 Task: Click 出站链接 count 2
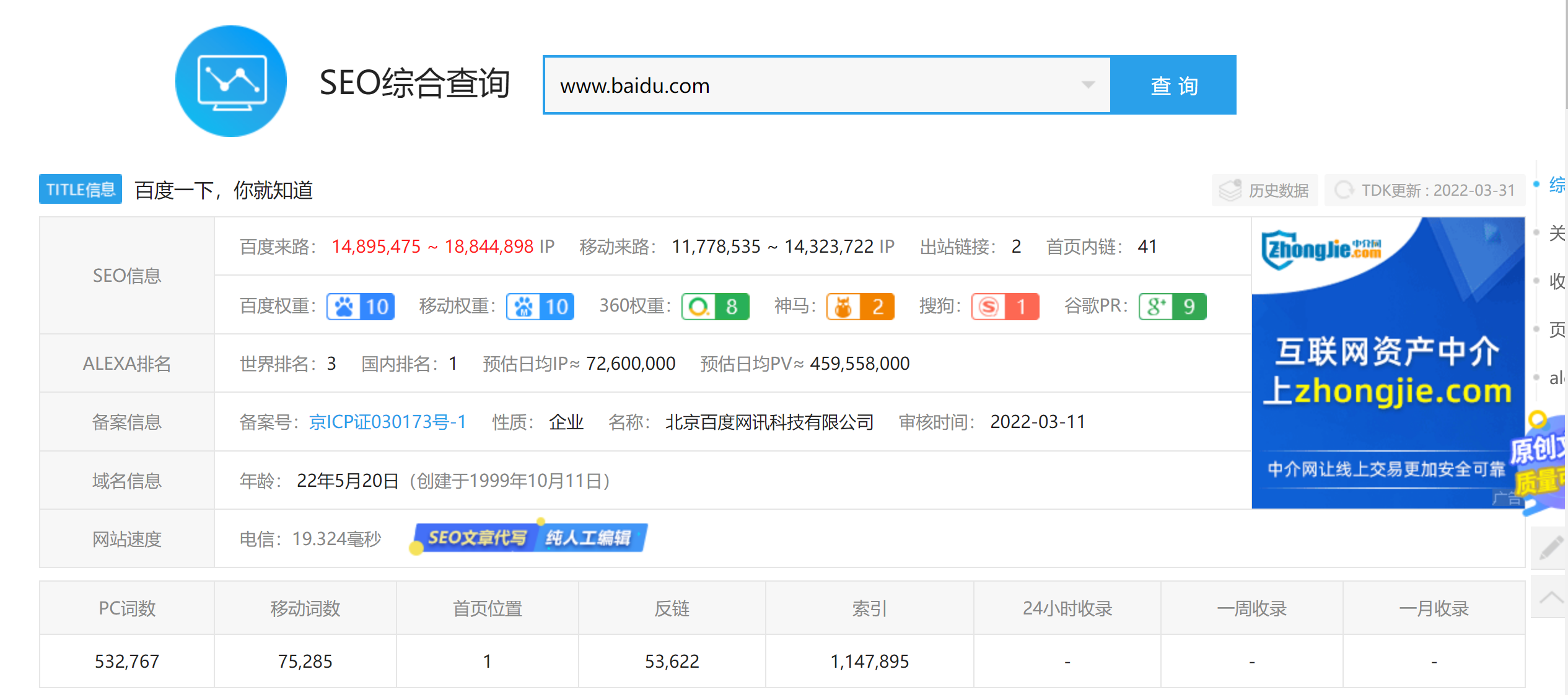pos(1016,247)
